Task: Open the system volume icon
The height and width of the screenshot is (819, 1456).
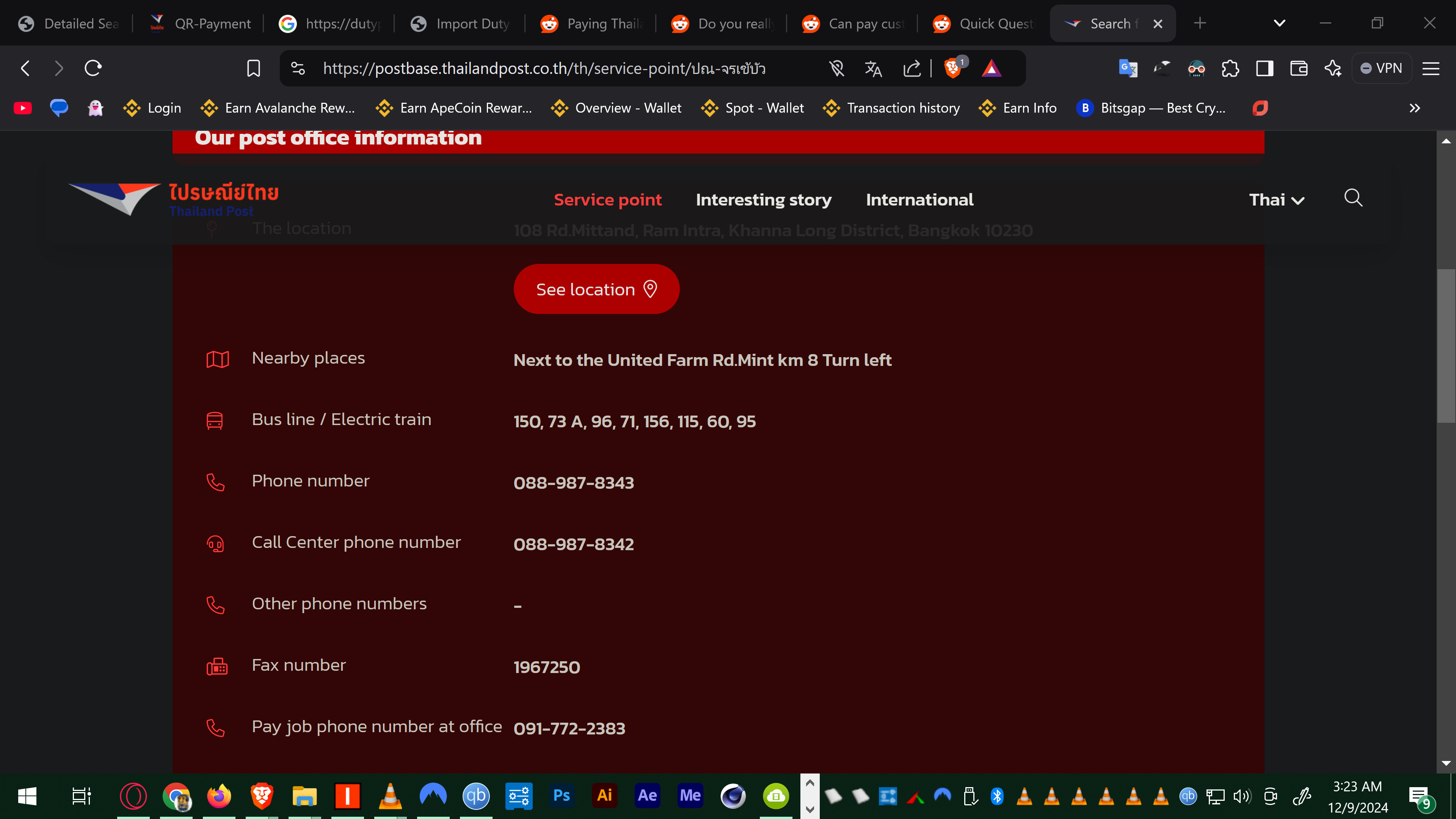Action: [x=1243, y=796]
